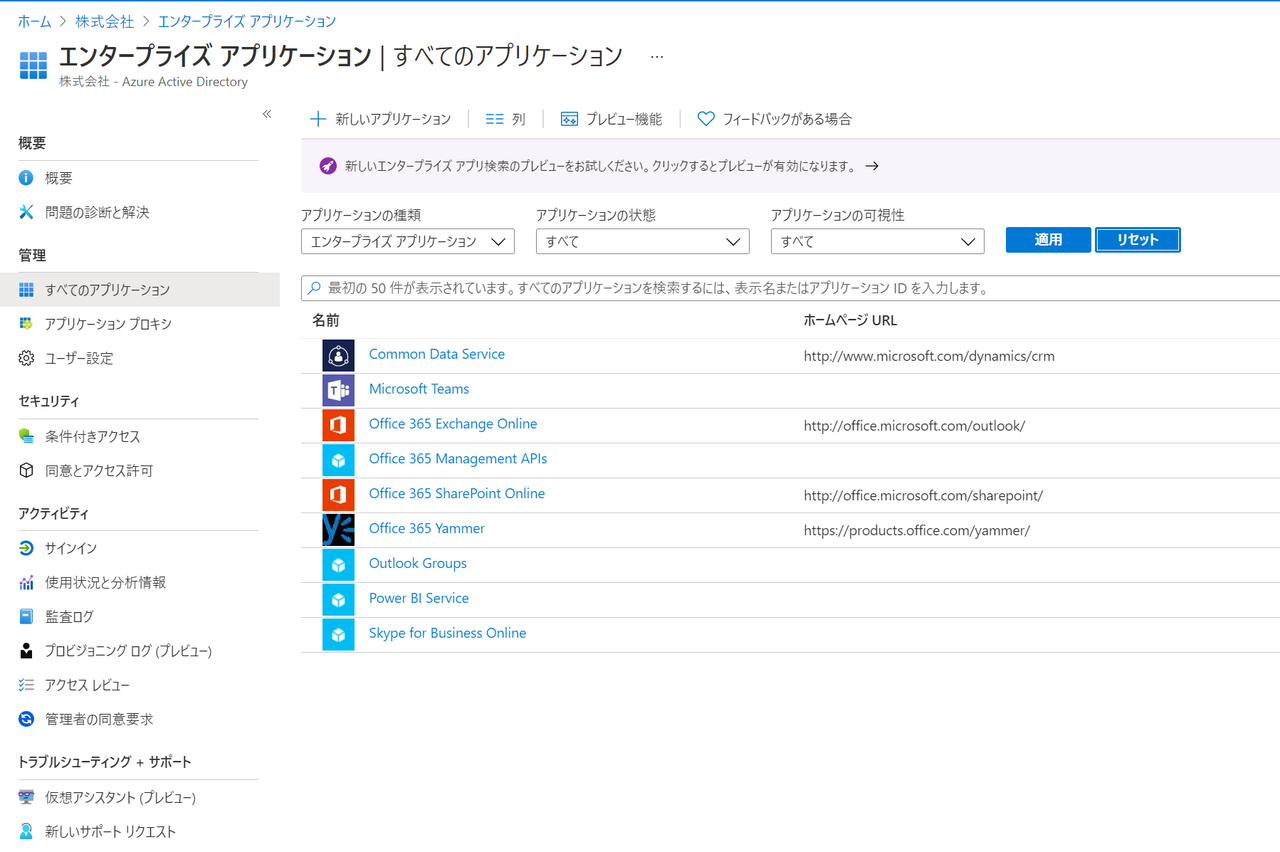1280x852 pixels.
Task: Click the 適用 button
Action: (1048, 240)
